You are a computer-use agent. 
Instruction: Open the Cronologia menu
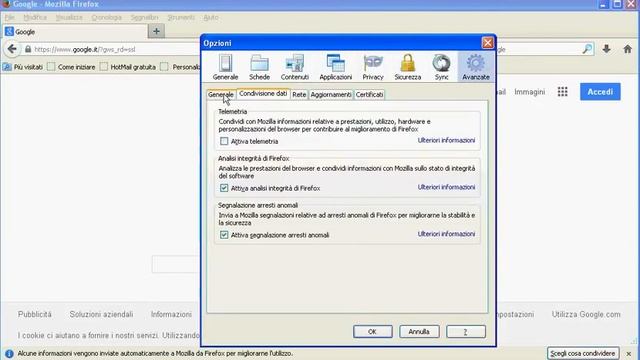[107, 18]
